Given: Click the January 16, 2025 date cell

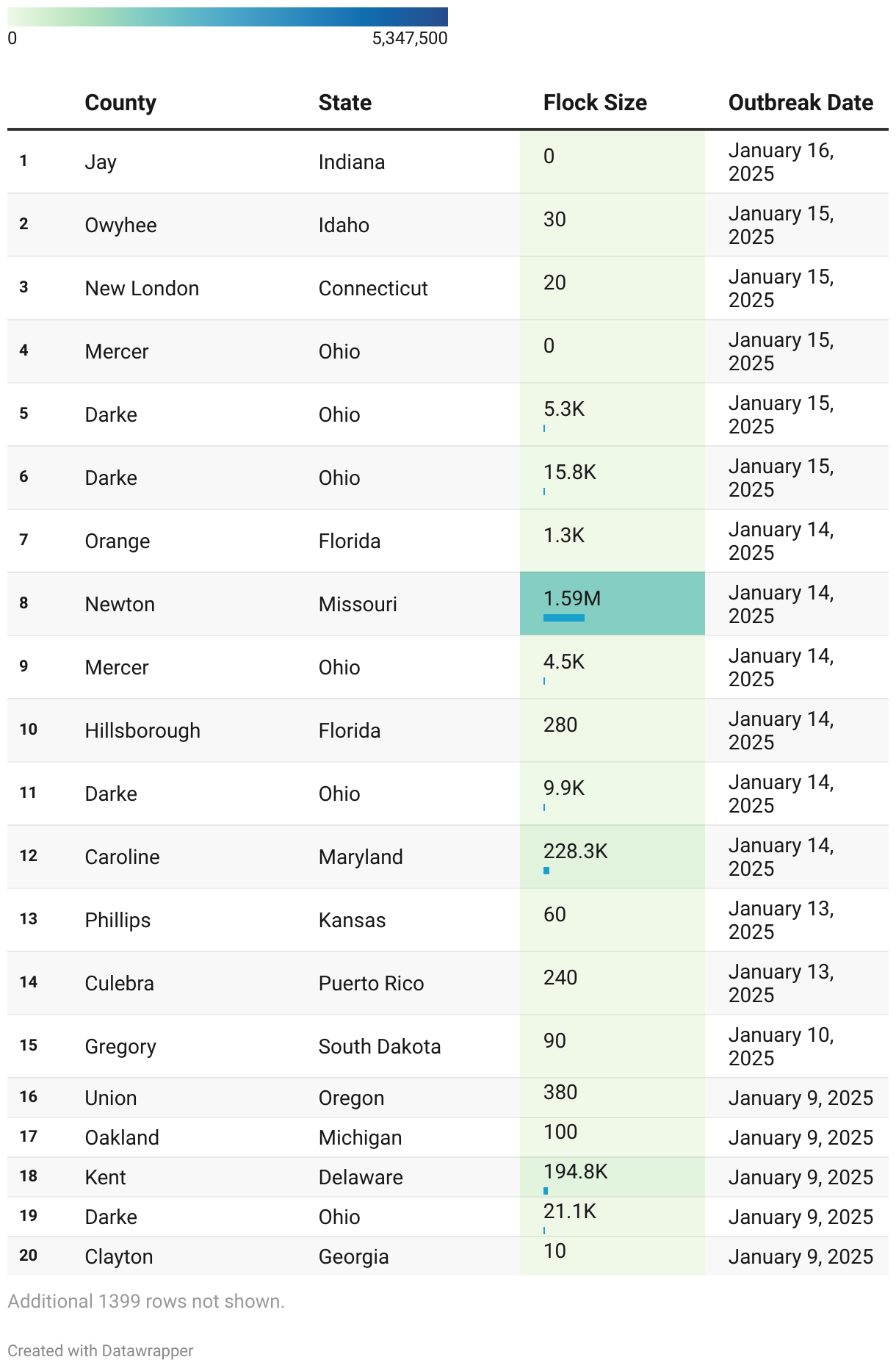Looking at the screenshot, I should pyautogui.click(x=781, y=162).
